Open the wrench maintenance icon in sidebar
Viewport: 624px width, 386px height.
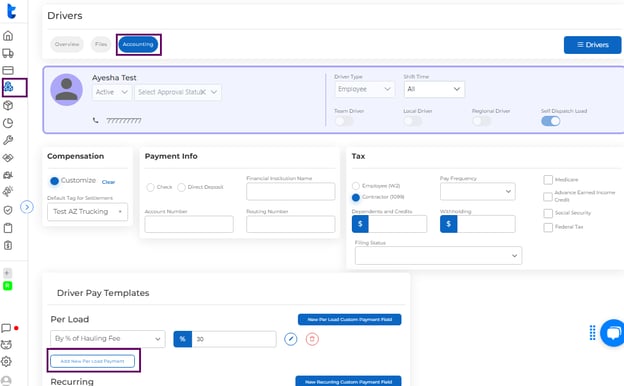coord(8,140)
